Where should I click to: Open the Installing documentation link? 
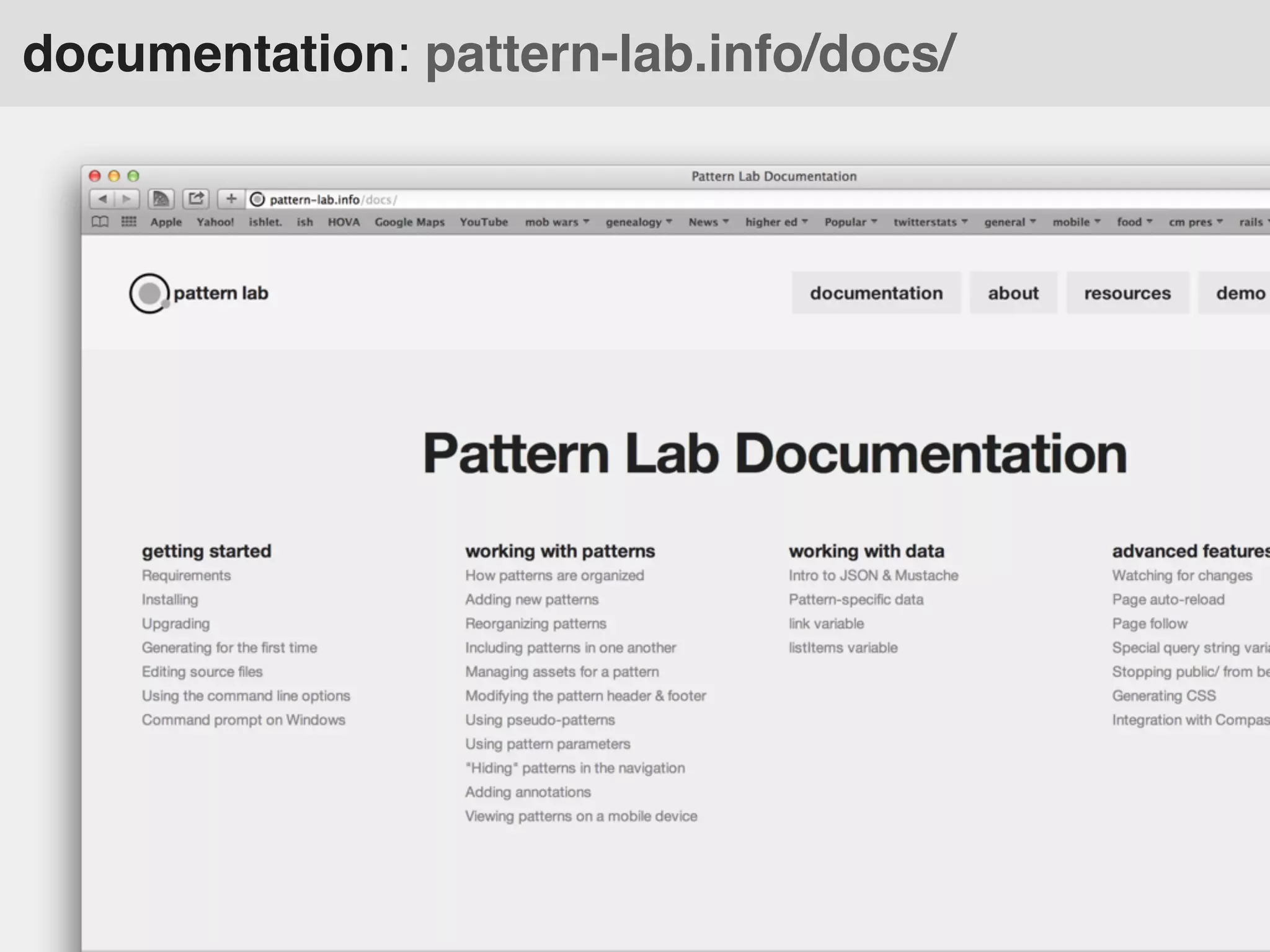tap(170, 599)
